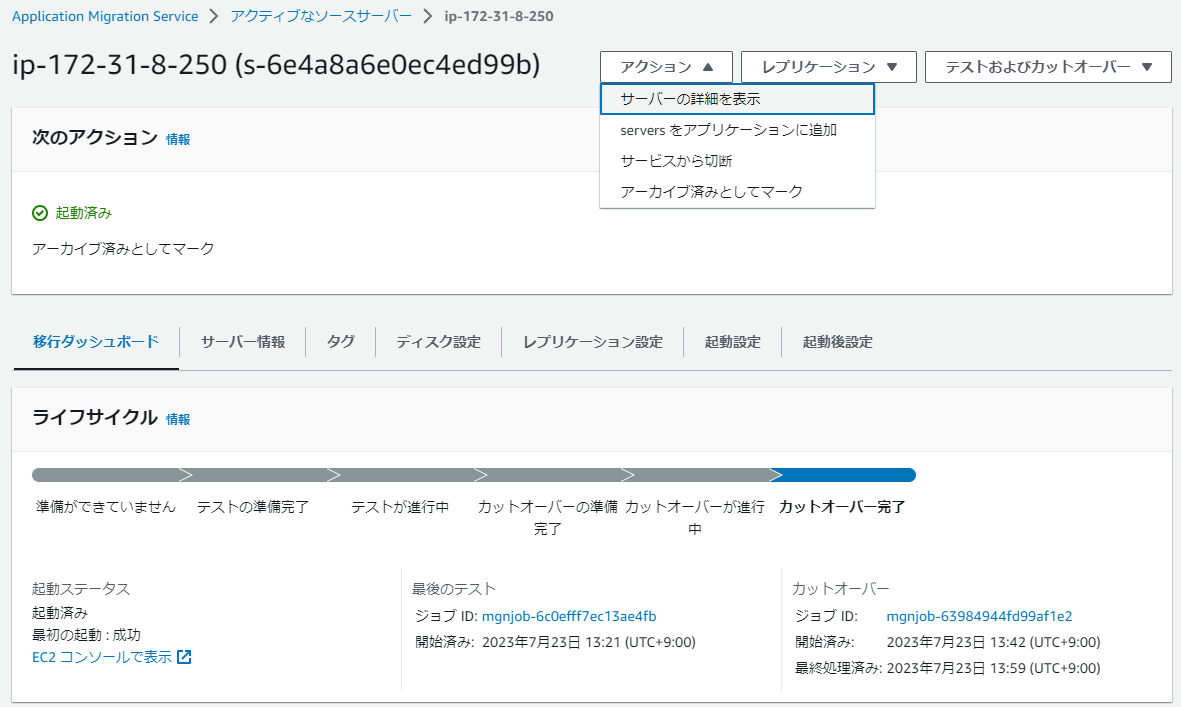This screenshot has width=1181, height=707.
Task: Click the テストの準備完了 lifecycle label
Action: 253,507
